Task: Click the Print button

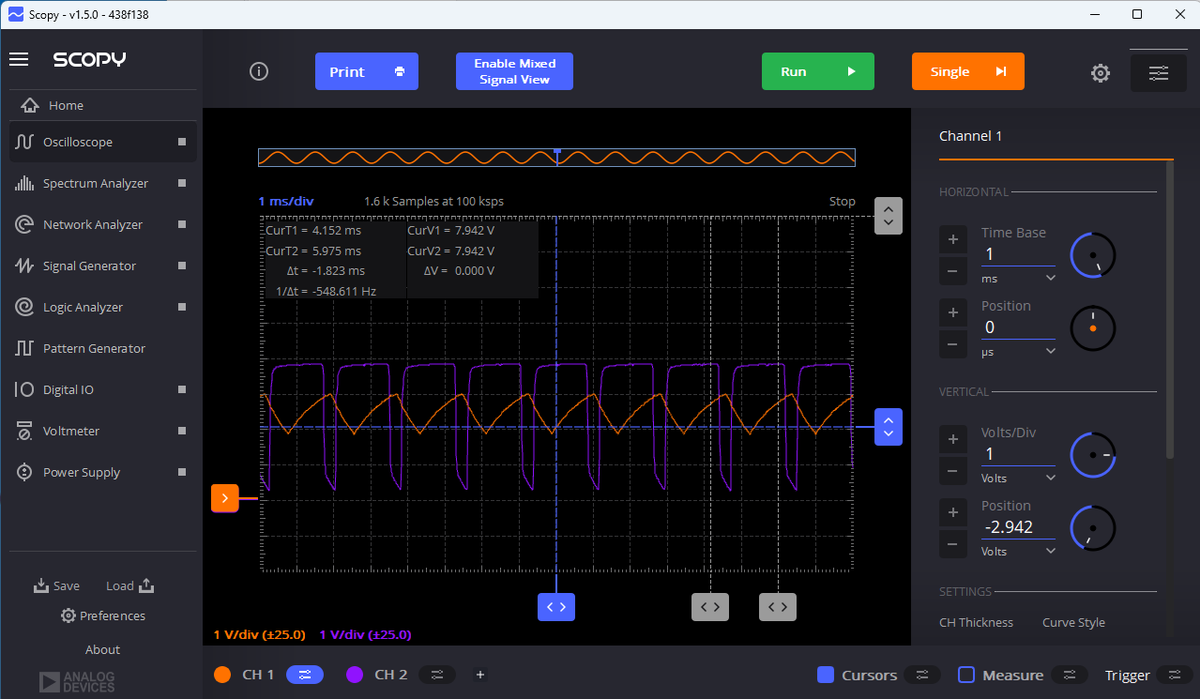Action: [x=366, y=72]
